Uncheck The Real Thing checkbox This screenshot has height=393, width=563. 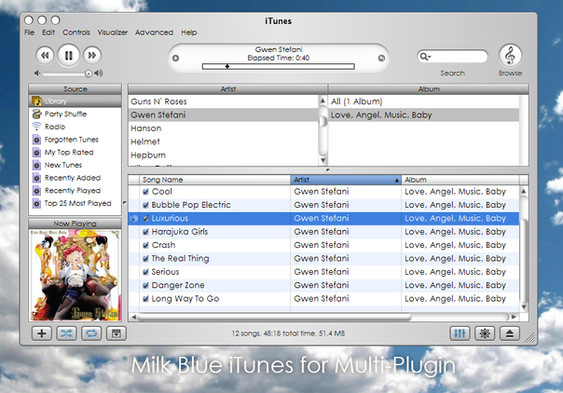point(146,258)
